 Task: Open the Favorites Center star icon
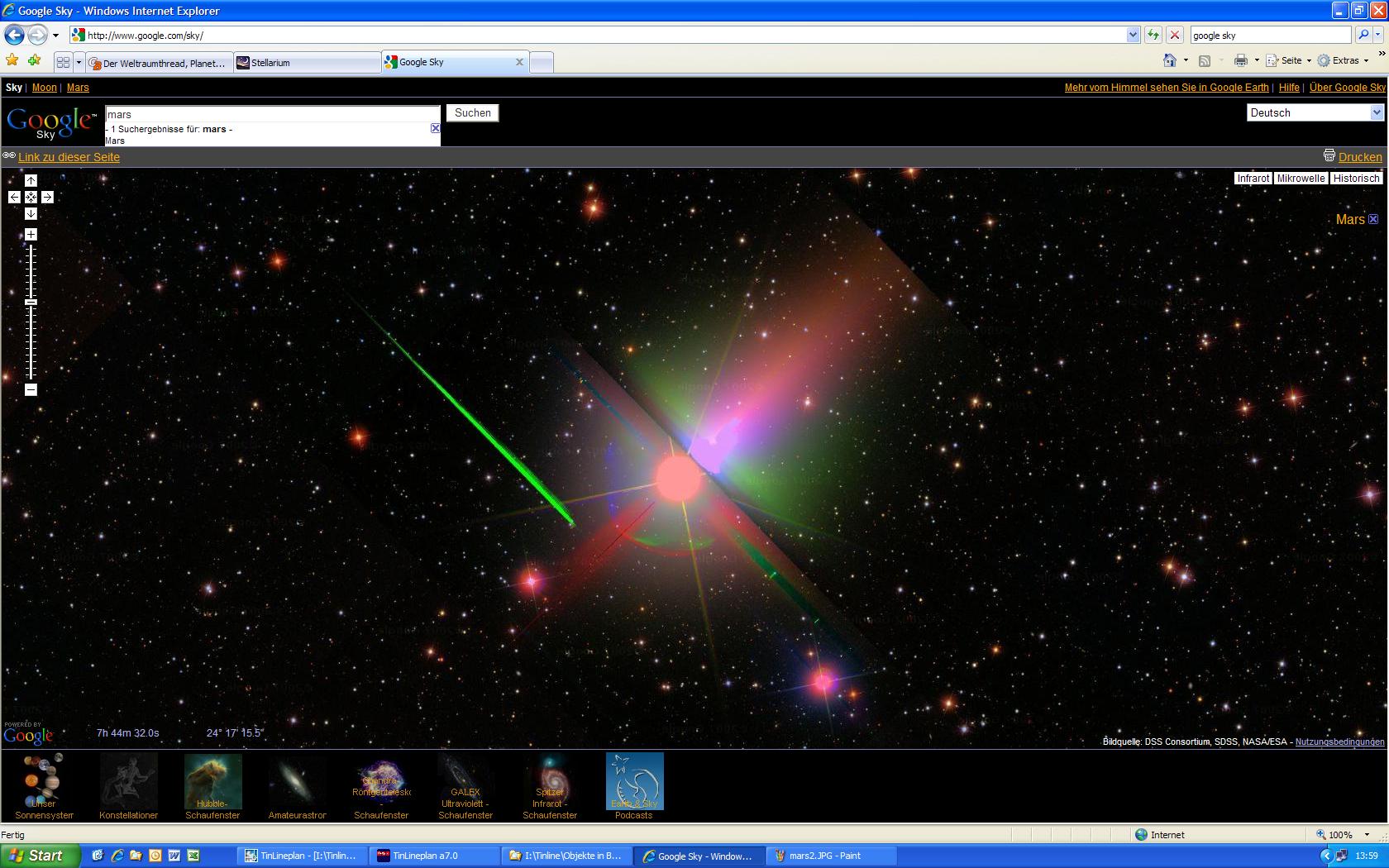(x=12, y=60)
